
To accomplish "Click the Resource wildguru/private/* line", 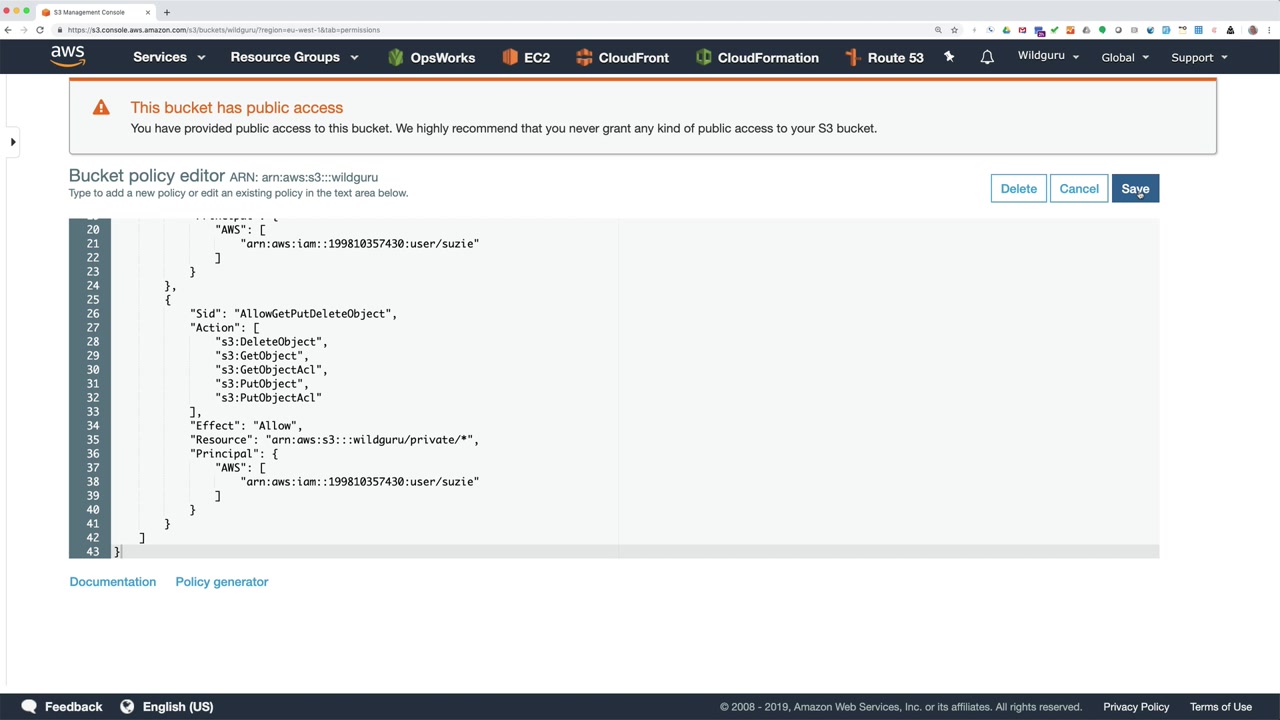I will pyautogui.click(x=335, y=440).
